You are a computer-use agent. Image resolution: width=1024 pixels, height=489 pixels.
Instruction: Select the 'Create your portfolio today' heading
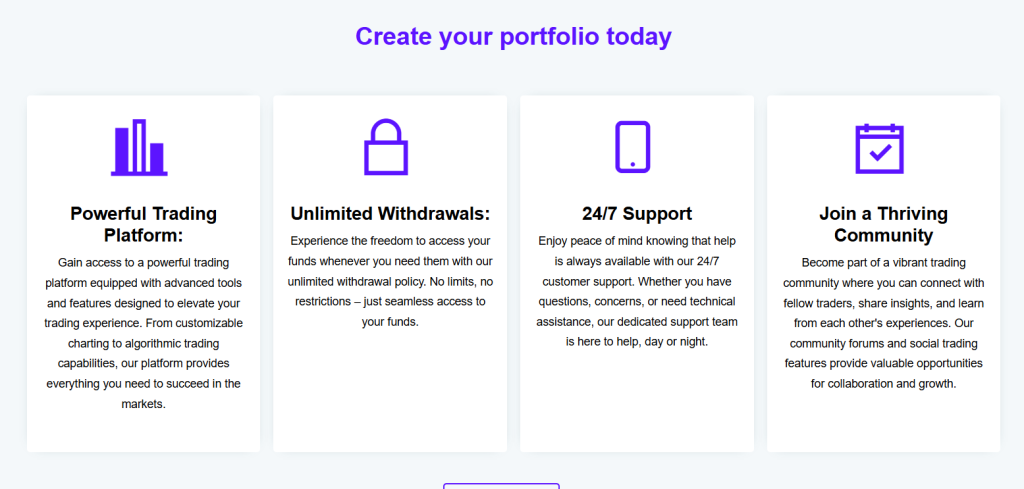(x=513, y=37)
